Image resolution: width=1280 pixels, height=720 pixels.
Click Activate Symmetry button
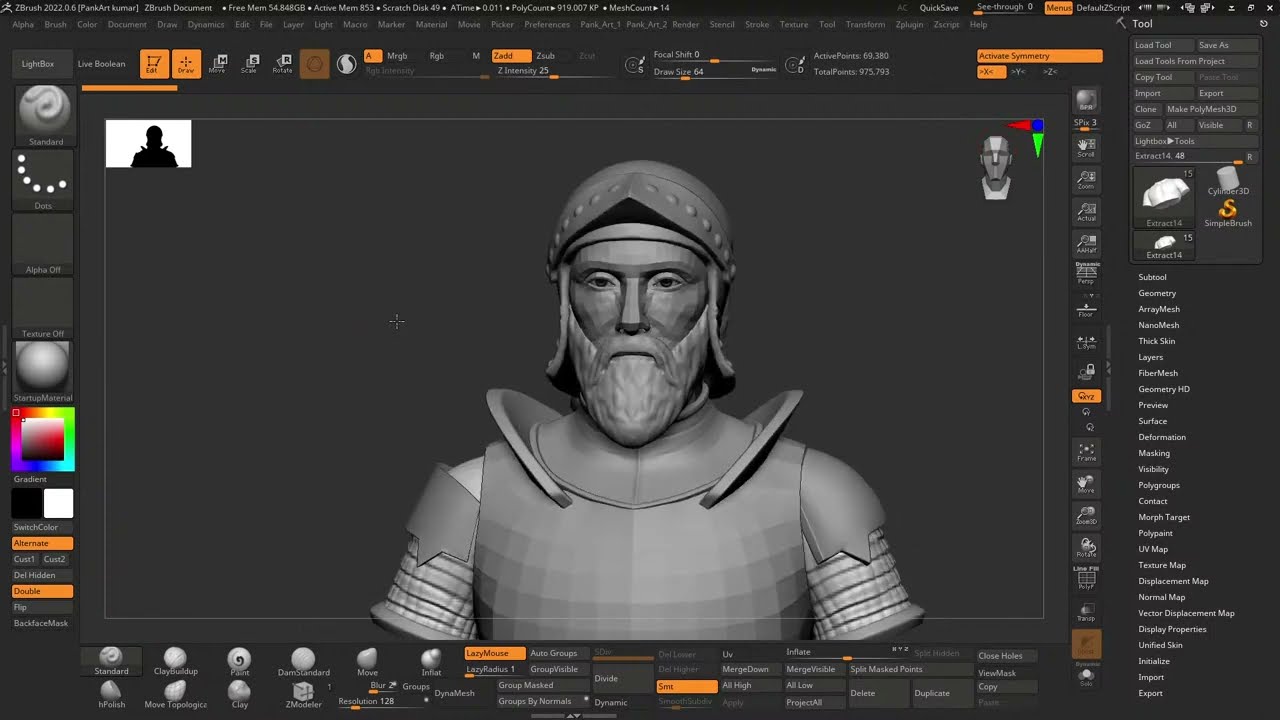1040,56
